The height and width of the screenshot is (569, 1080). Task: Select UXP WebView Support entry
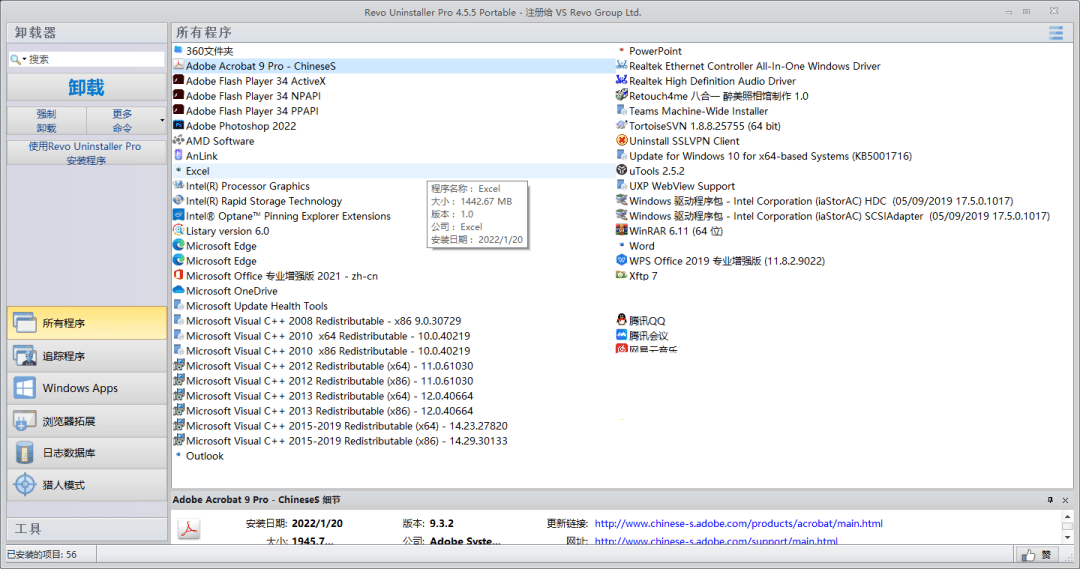[x=682, y=186]
